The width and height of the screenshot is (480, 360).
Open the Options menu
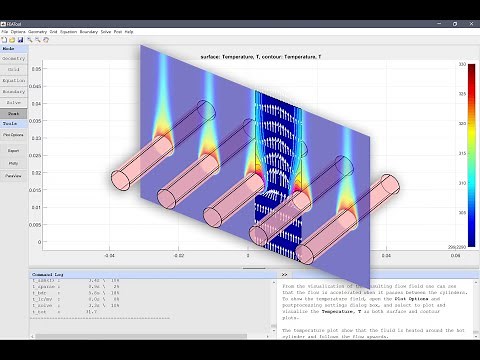coord(18,32)
